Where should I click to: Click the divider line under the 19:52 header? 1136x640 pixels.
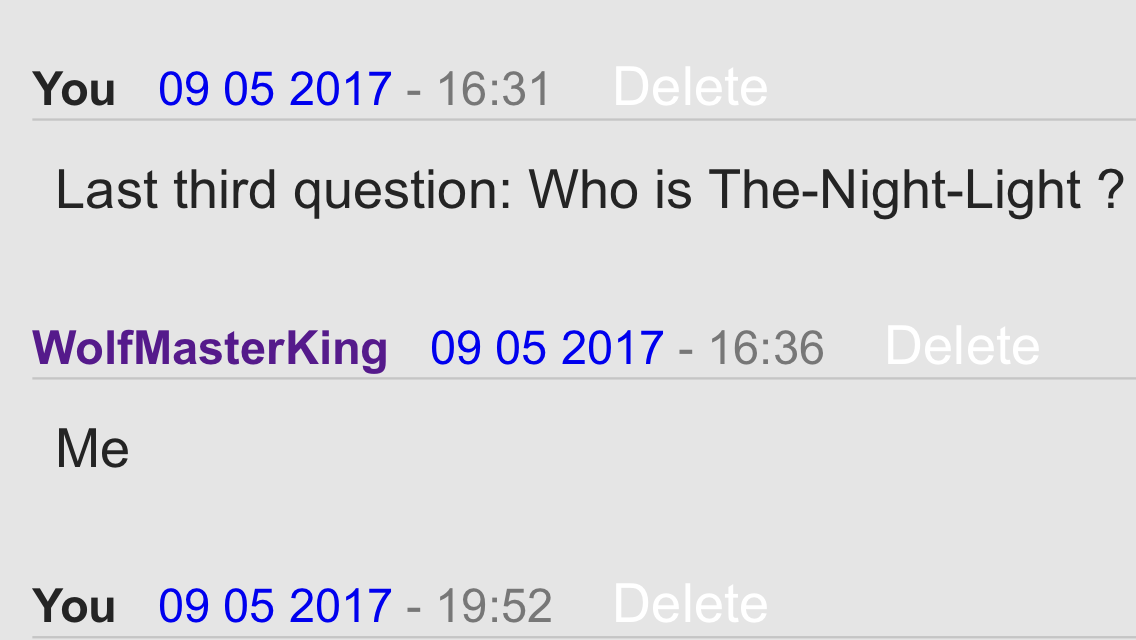tap(584, 637)
